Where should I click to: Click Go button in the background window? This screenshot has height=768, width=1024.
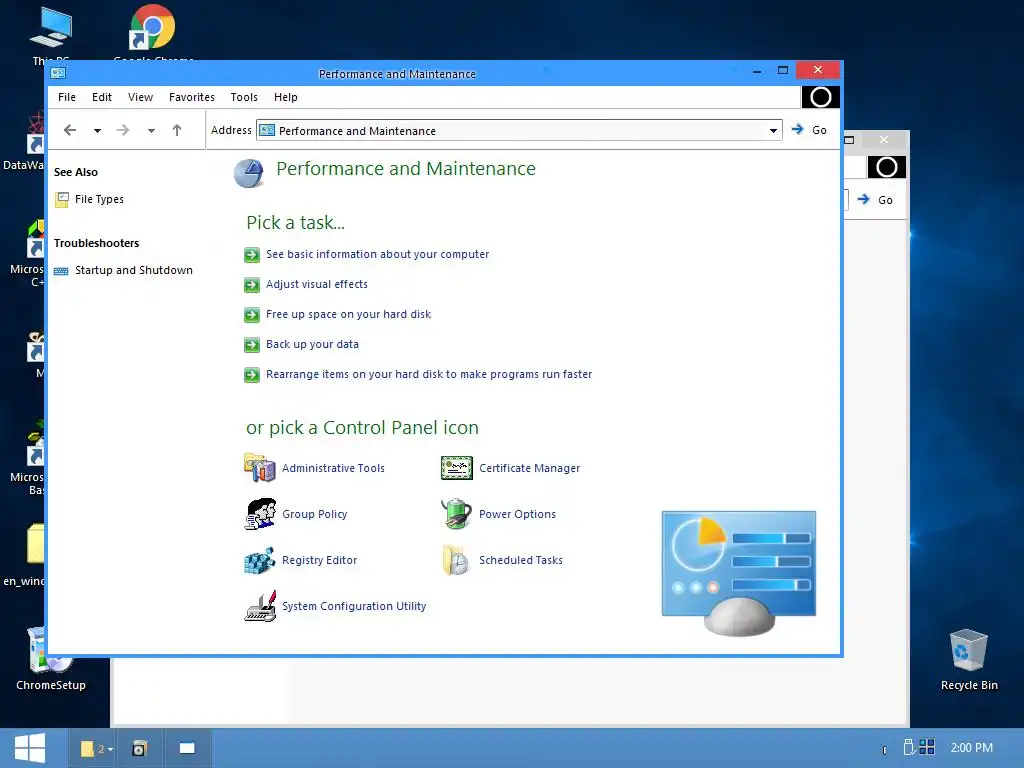click(875, 200)
